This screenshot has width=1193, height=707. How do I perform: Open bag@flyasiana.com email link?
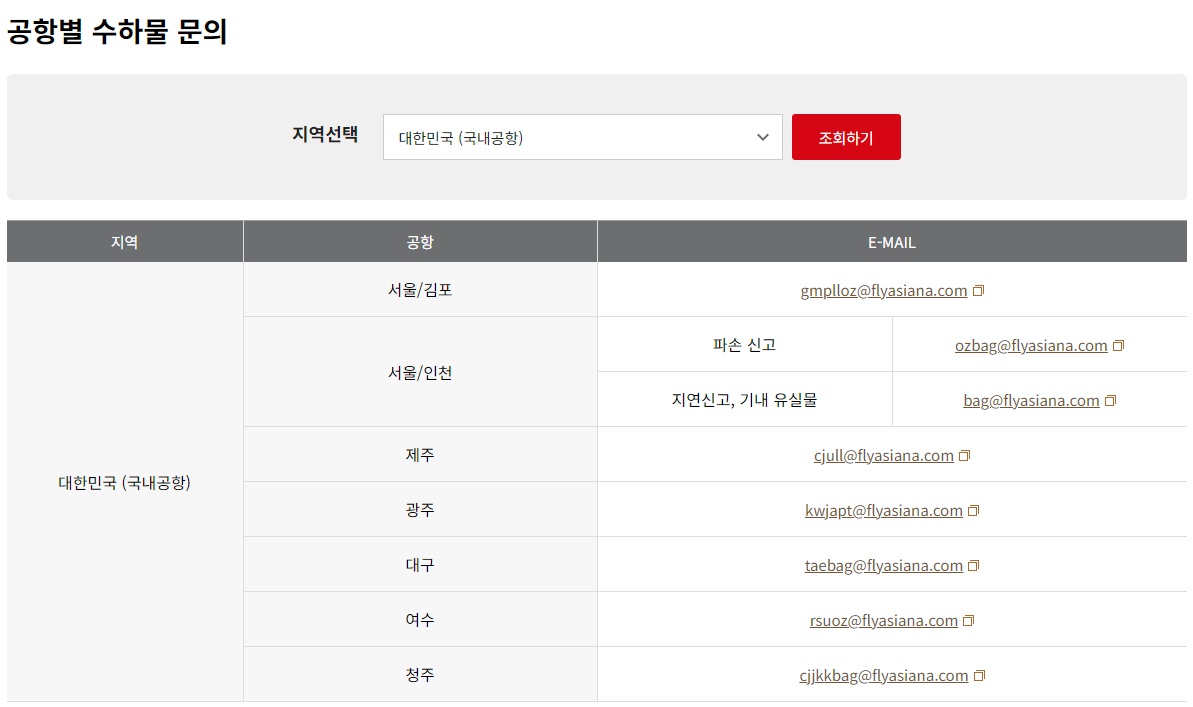click(x=1031, y=400)
